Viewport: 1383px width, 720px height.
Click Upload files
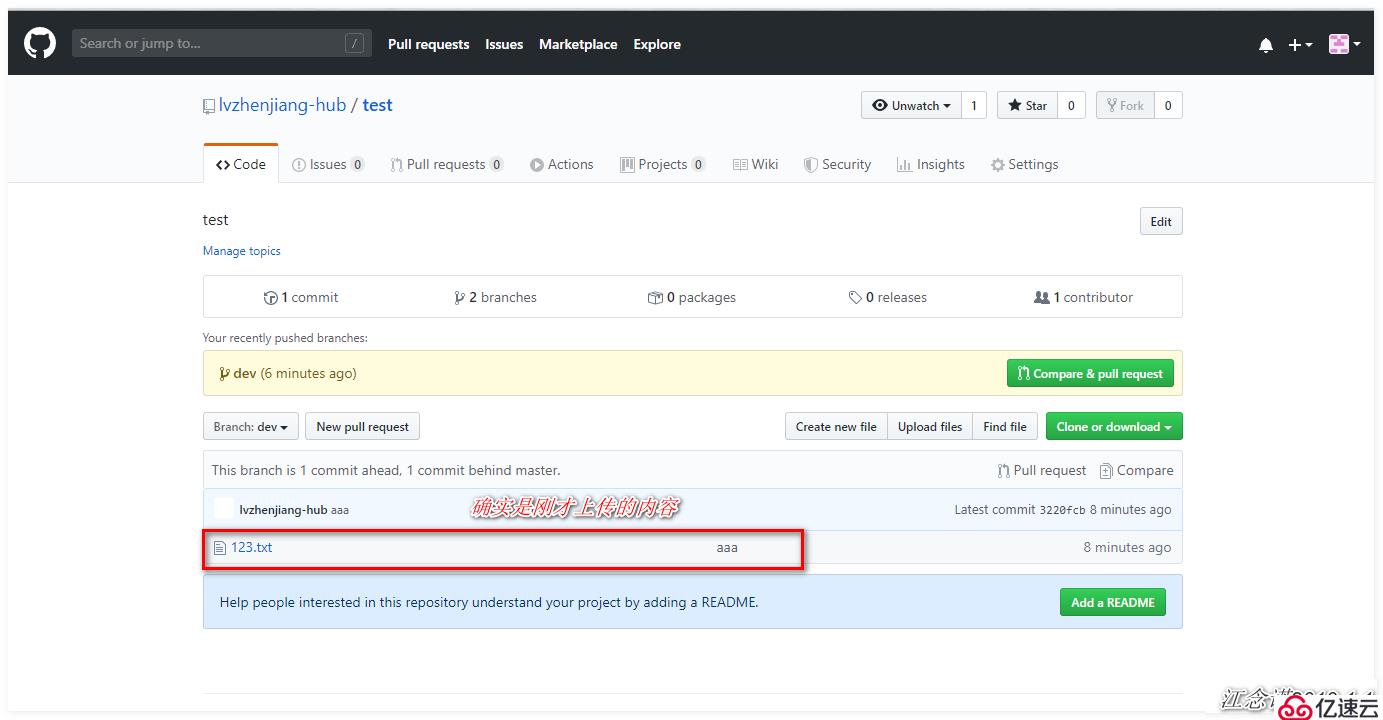[930, 426]
